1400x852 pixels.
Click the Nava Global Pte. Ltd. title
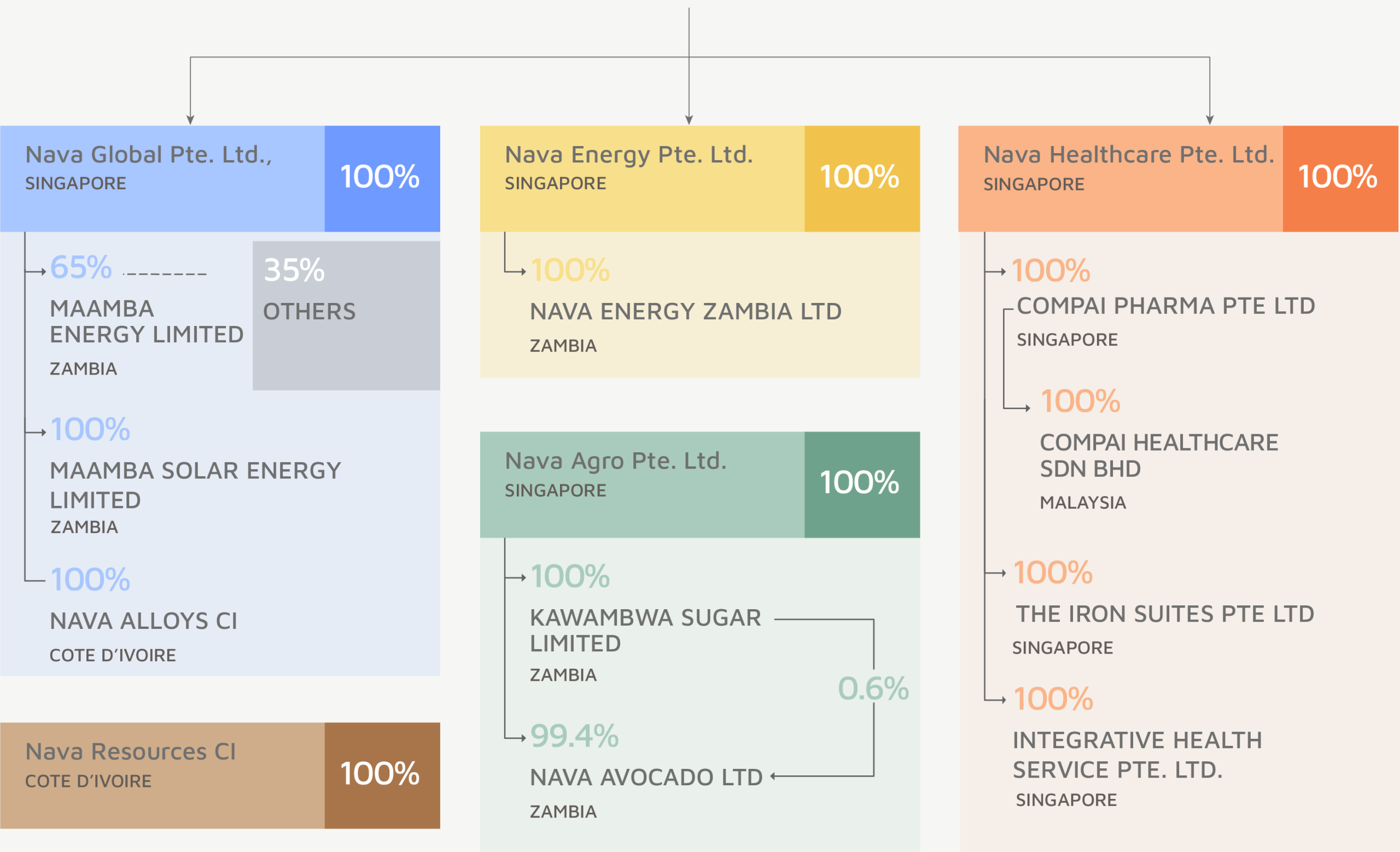pos(148,155)
